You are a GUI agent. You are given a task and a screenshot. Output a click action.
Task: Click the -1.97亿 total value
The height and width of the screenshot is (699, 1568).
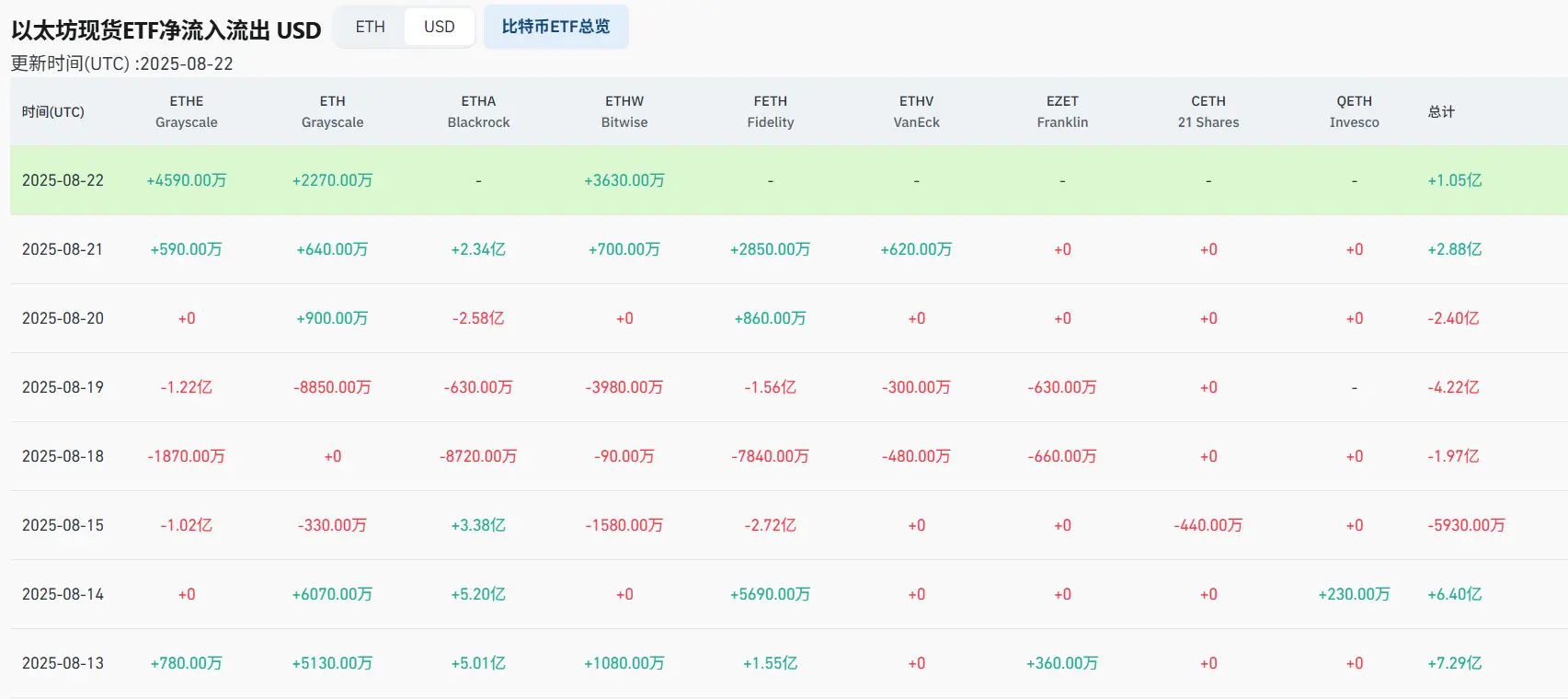click(1453, 456)
